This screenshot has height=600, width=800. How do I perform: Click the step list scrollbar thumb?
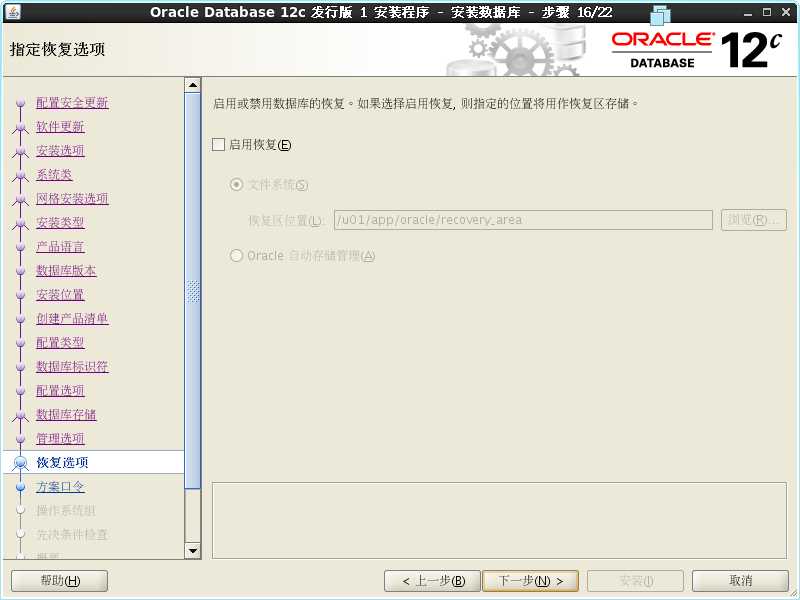tap(193, 291)
